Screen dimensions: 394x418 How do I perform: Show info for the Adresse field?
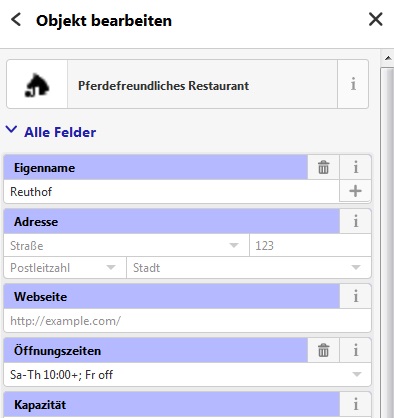pos(355,221)
